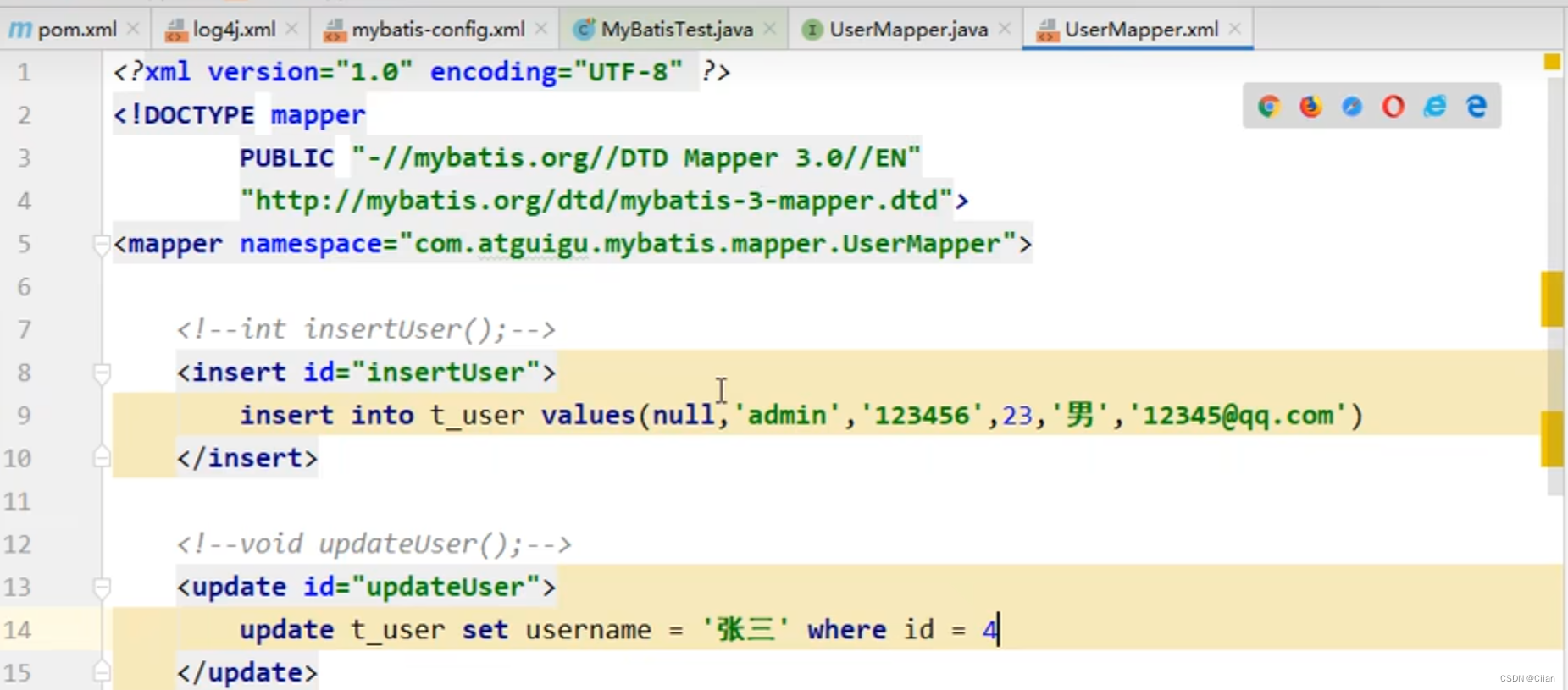The width and height of the screenshot is (1568, 690).
Task: Click the DOCTYPE mapper declaration
Action: coord(240,115)
